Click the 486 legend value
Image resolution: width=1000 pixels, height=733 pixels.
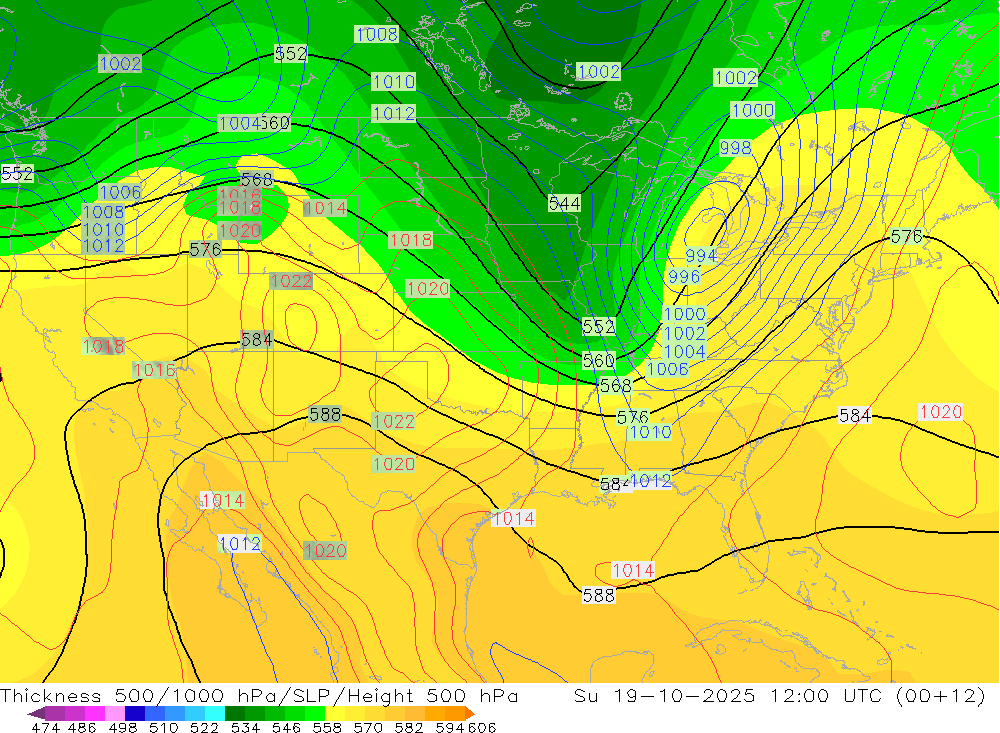coord(82,727)
